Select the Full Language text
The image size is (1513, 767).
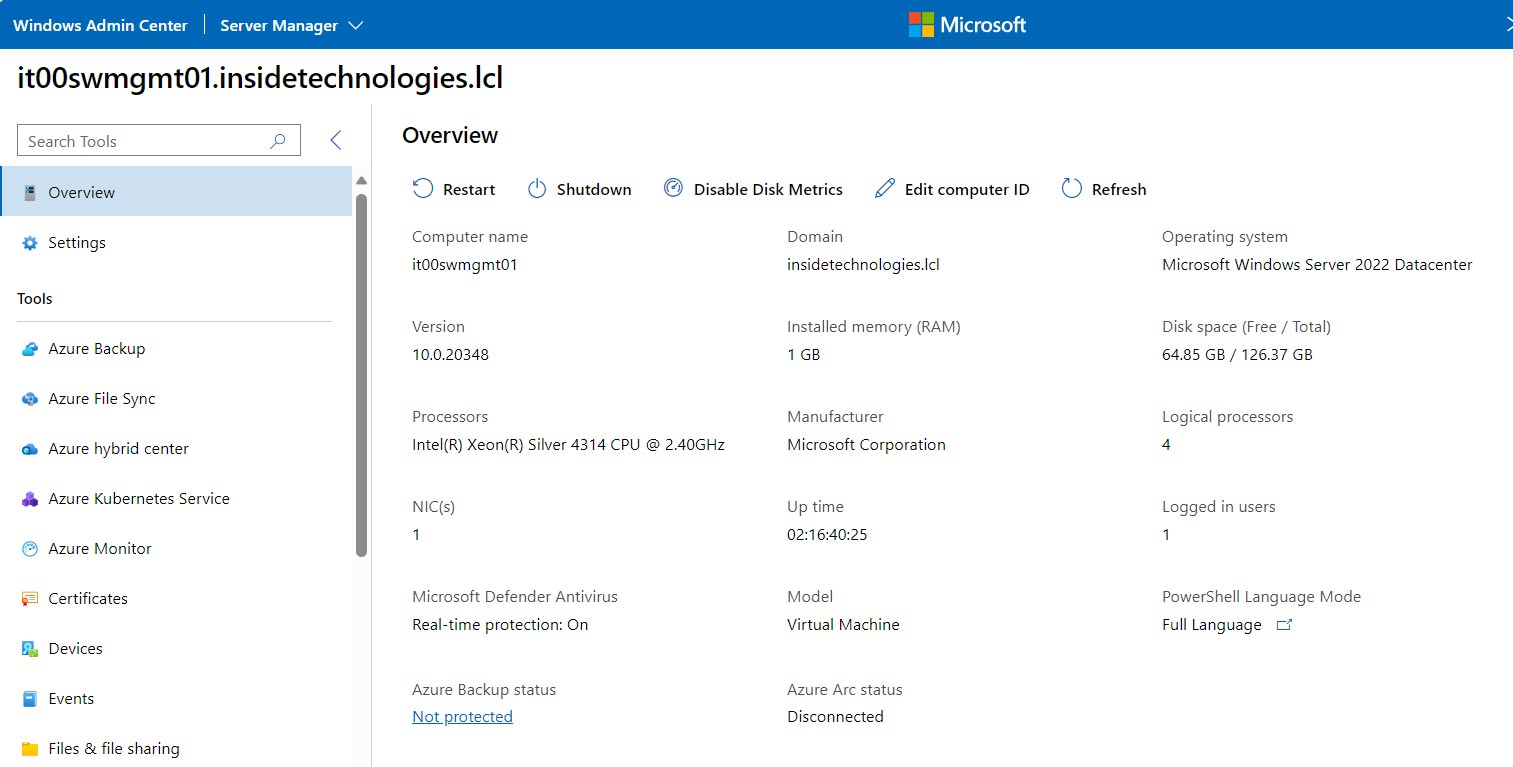tap(1212, 625)
